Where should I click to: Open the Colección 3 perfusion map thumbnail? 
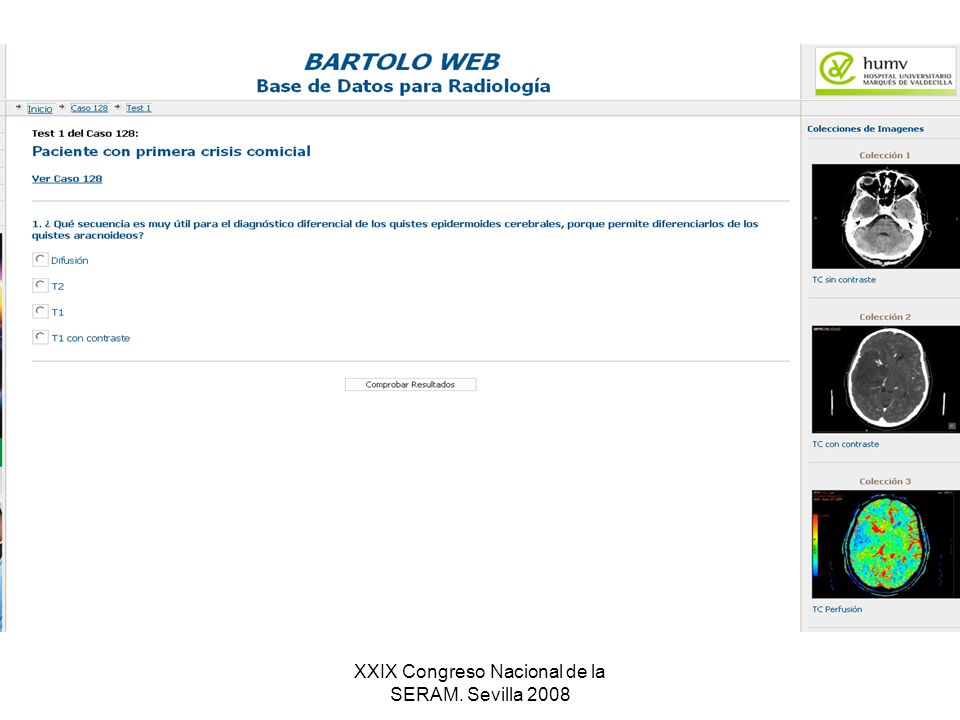tap(885, 544)
